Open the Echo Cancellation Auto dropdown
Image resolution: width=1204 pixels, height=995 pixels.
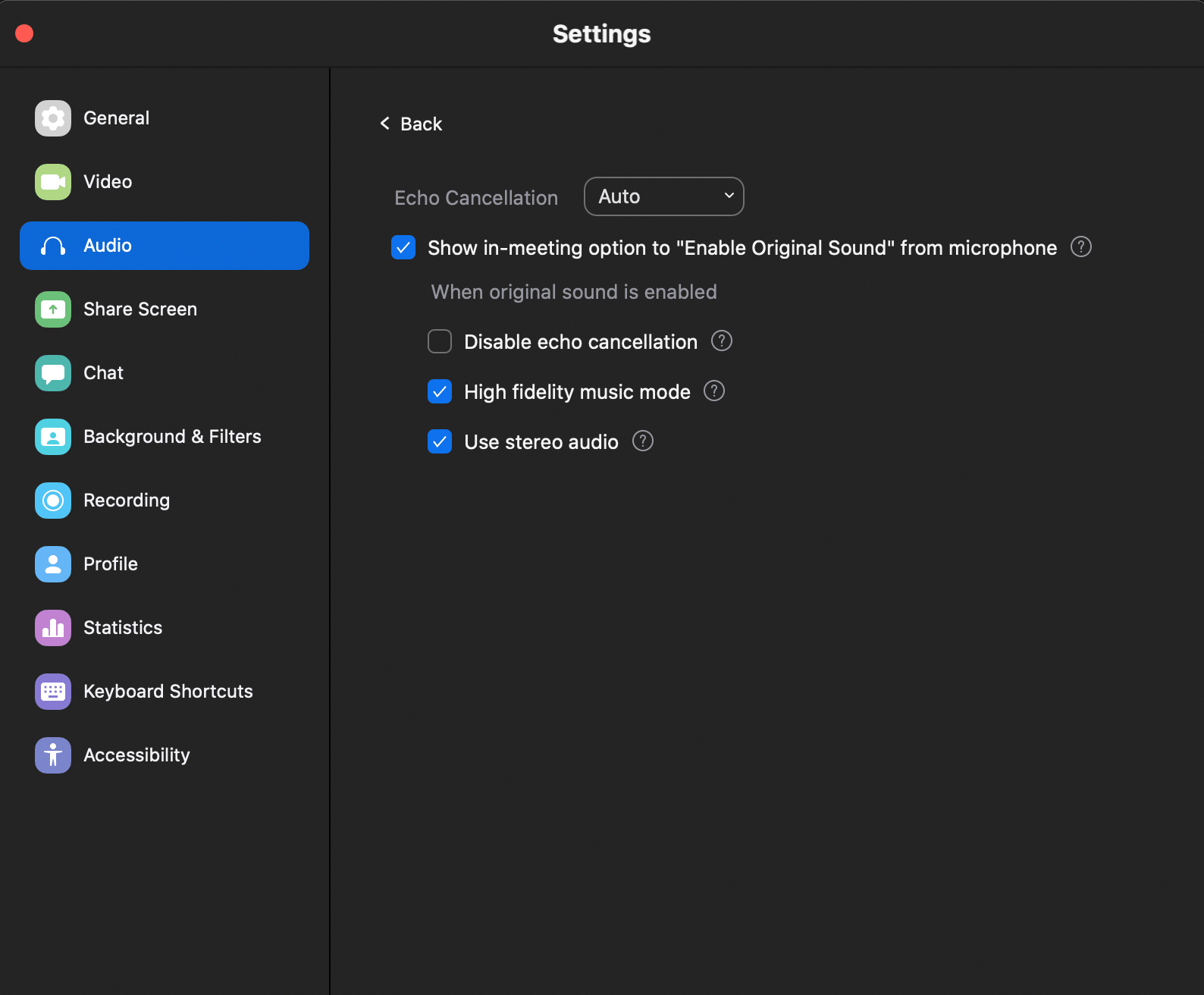click(664, 196)
